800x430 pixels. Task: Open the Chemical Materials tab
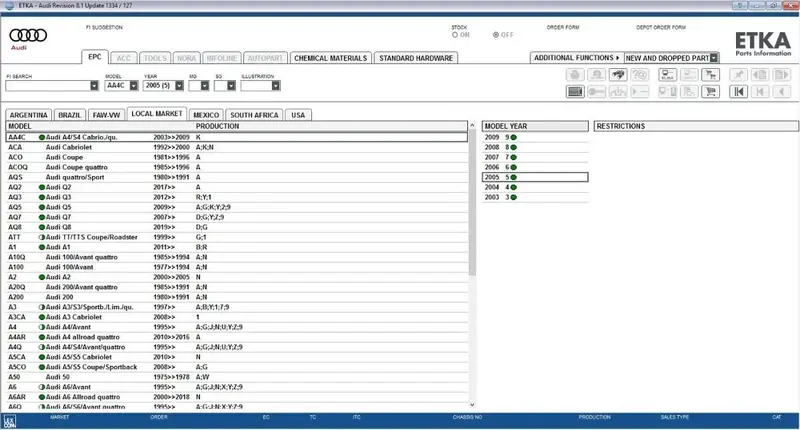pos(331,58)
